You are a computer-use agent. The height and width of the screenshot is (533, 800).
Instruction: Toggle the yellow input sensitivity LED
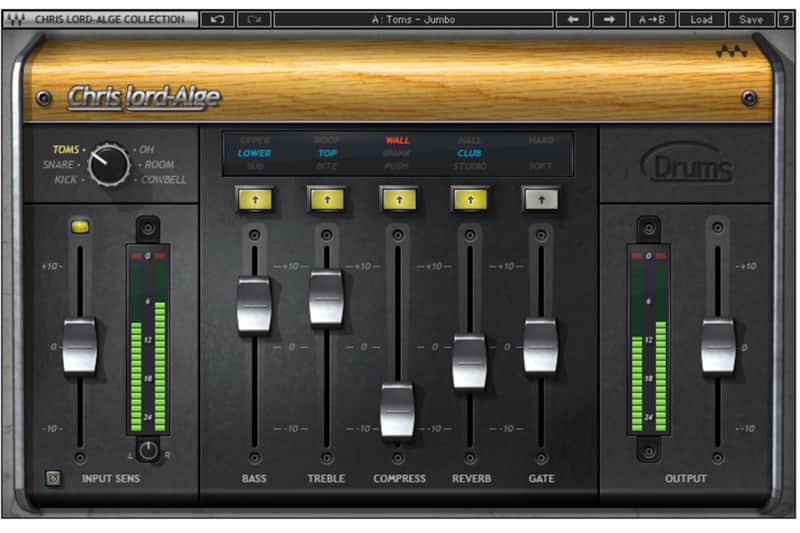(x=80, y=226)
